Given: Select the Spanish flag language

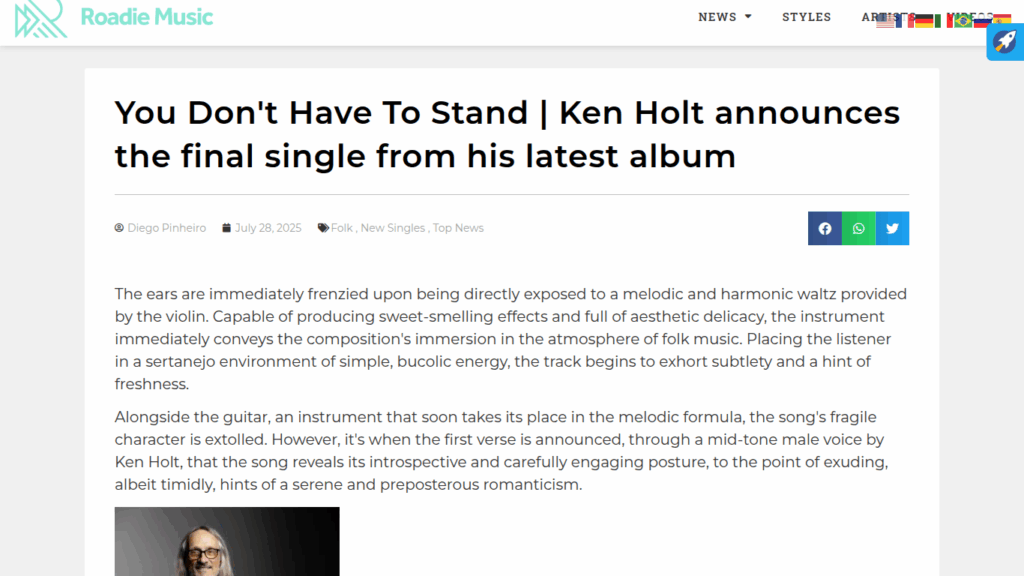Looking at the screenshot, I should tap(1002, 20).
